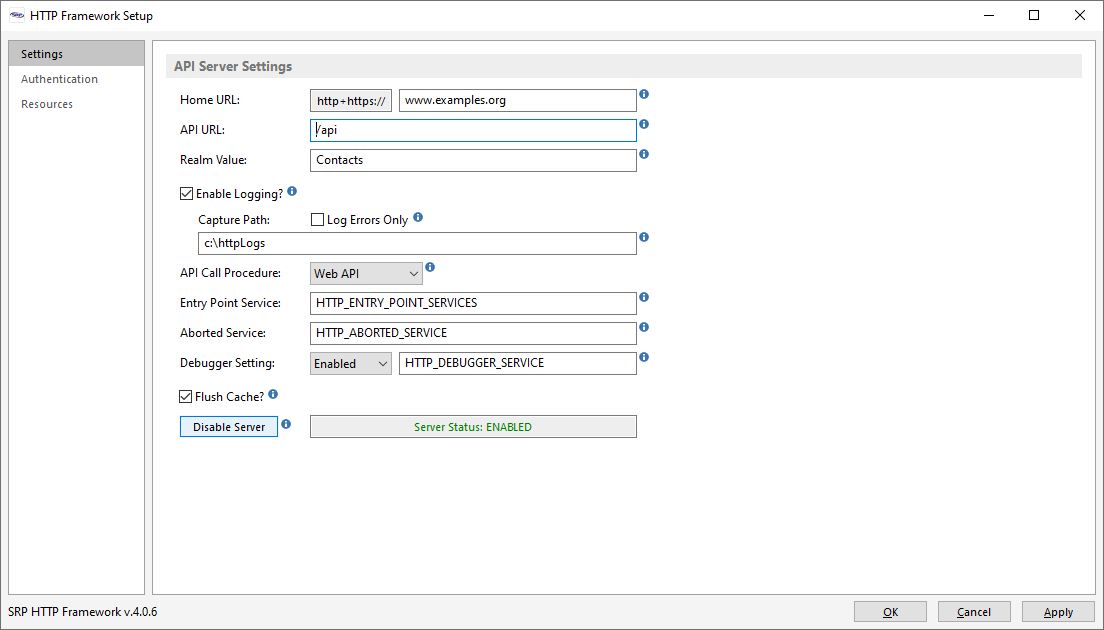
Task: Click info icon beside API Call Procedure dropdown
Action: 430,267
